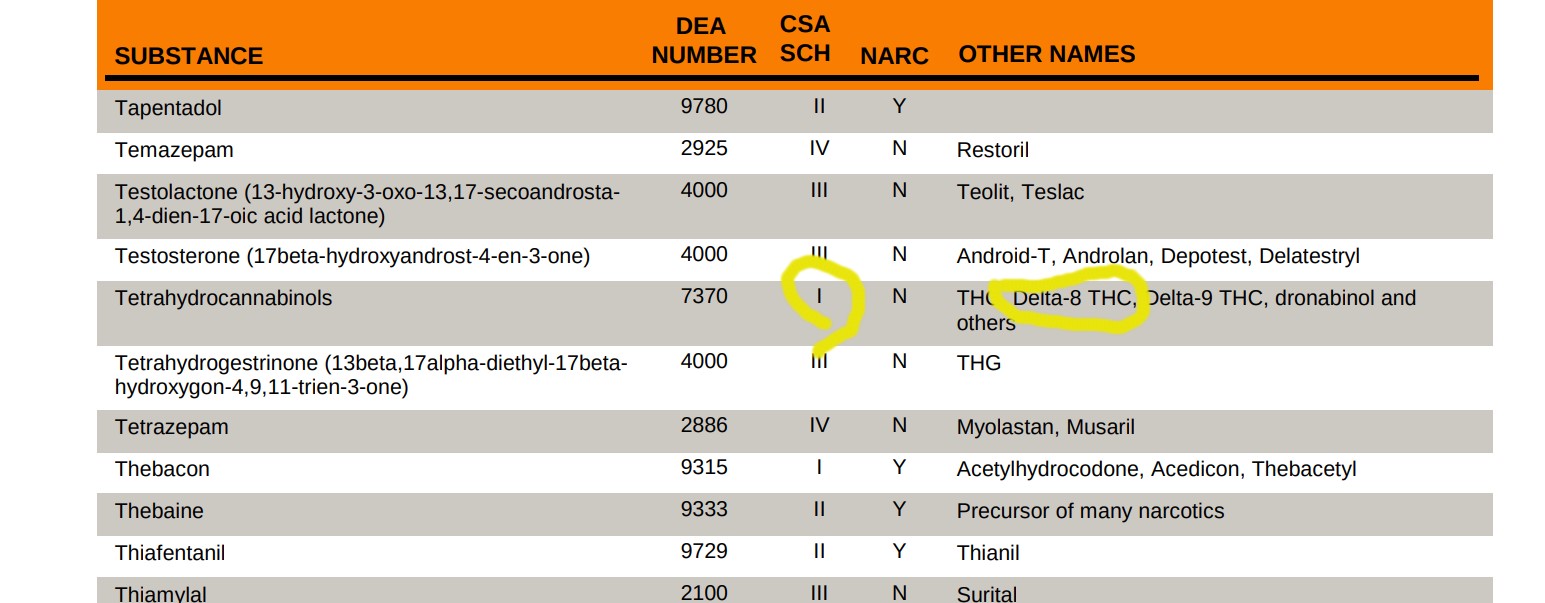Image resolution: width=1545 pixels, height=603 pixels.
Task: Click the Tetrahydrocannabinols substance name
Action: (x=223, y=298)
